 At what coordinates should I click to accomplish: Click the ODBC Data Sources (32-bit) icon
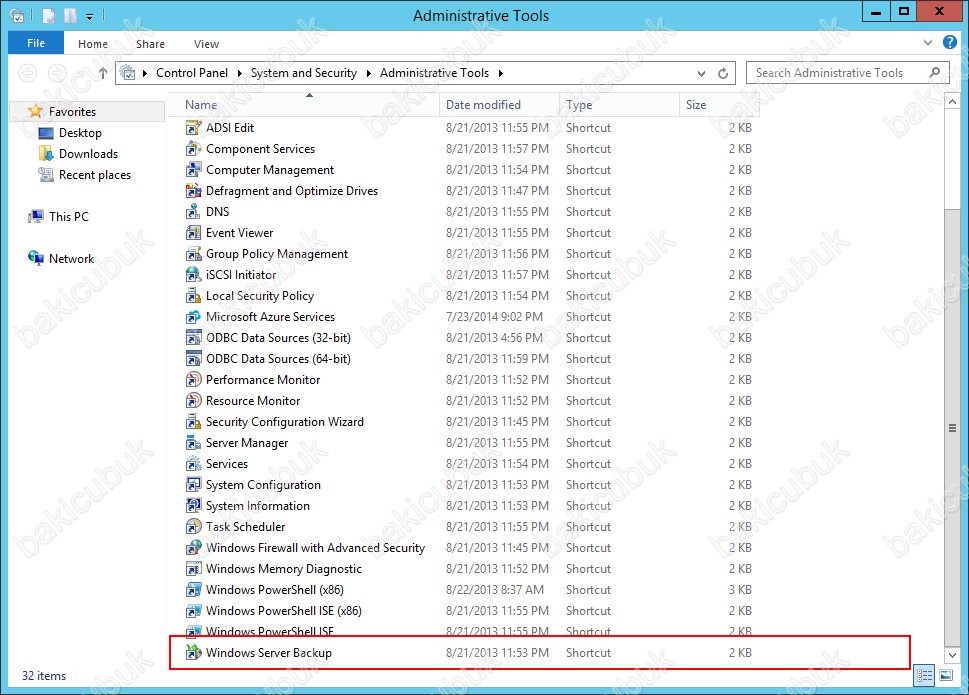pyautogui.click(x=193, y=338)
